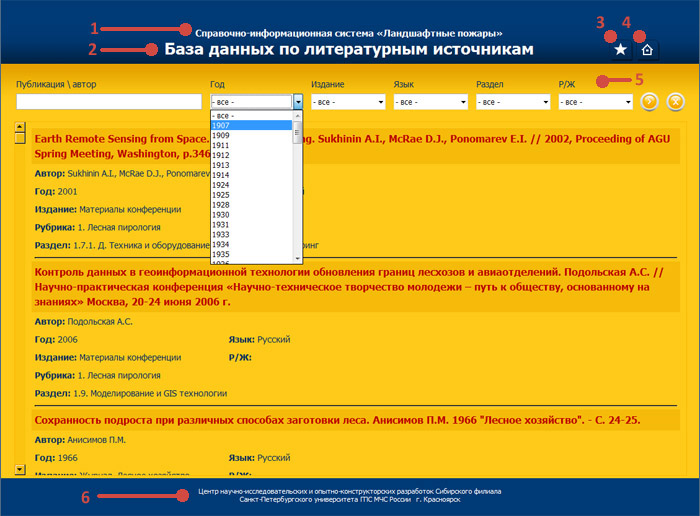Pick year 1911 from the list
The width and height of the screenshot is (700, 516).
point(251,145)
